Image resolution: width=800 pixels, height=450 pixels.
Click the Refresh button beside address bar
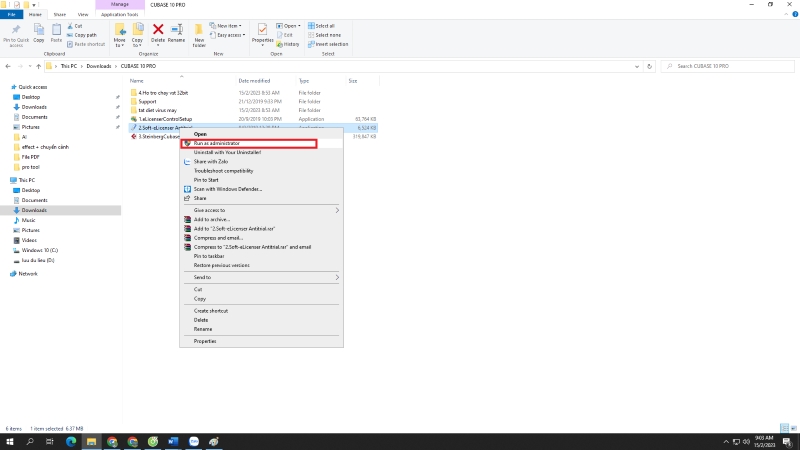649,66
